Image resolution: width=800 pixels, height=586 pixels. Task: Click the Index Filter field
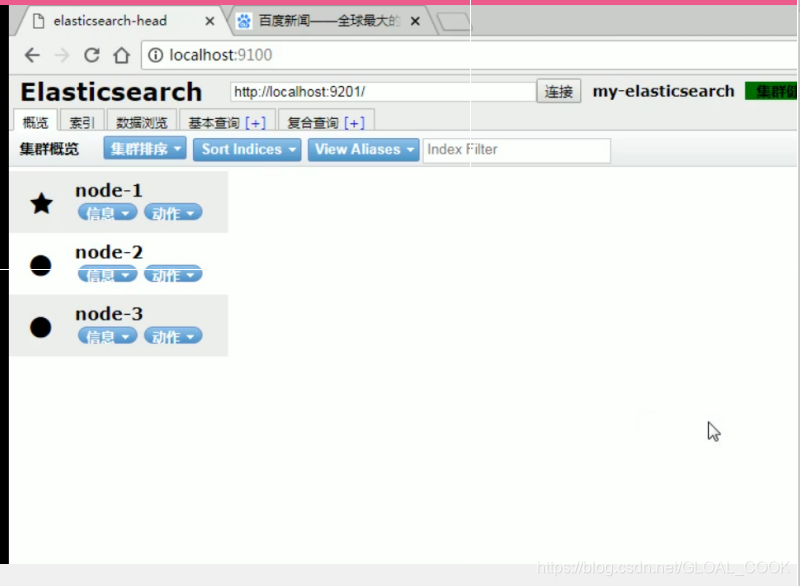516,150
